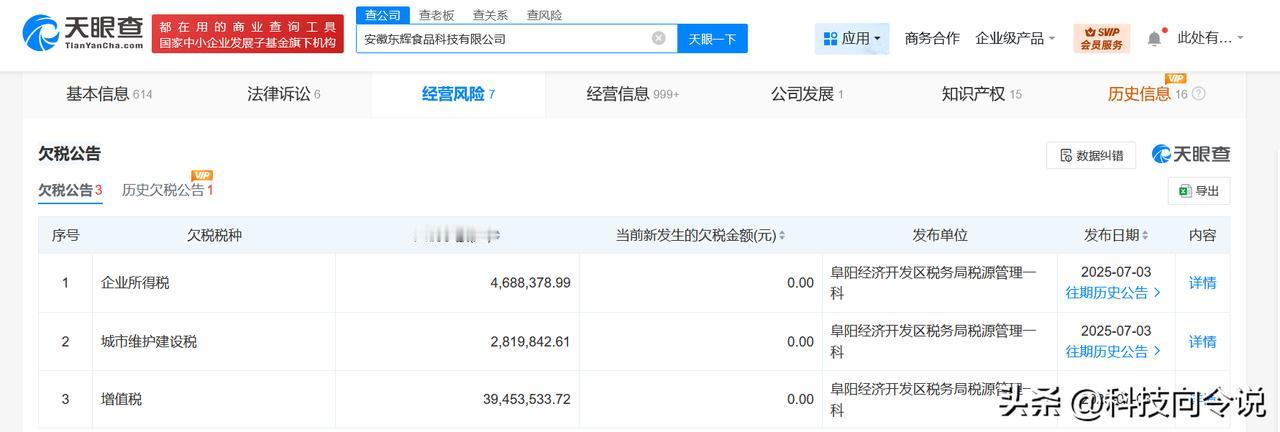Open the 应用 dropdown menu
1280x432 pixels.
click(x=852, y=38)
